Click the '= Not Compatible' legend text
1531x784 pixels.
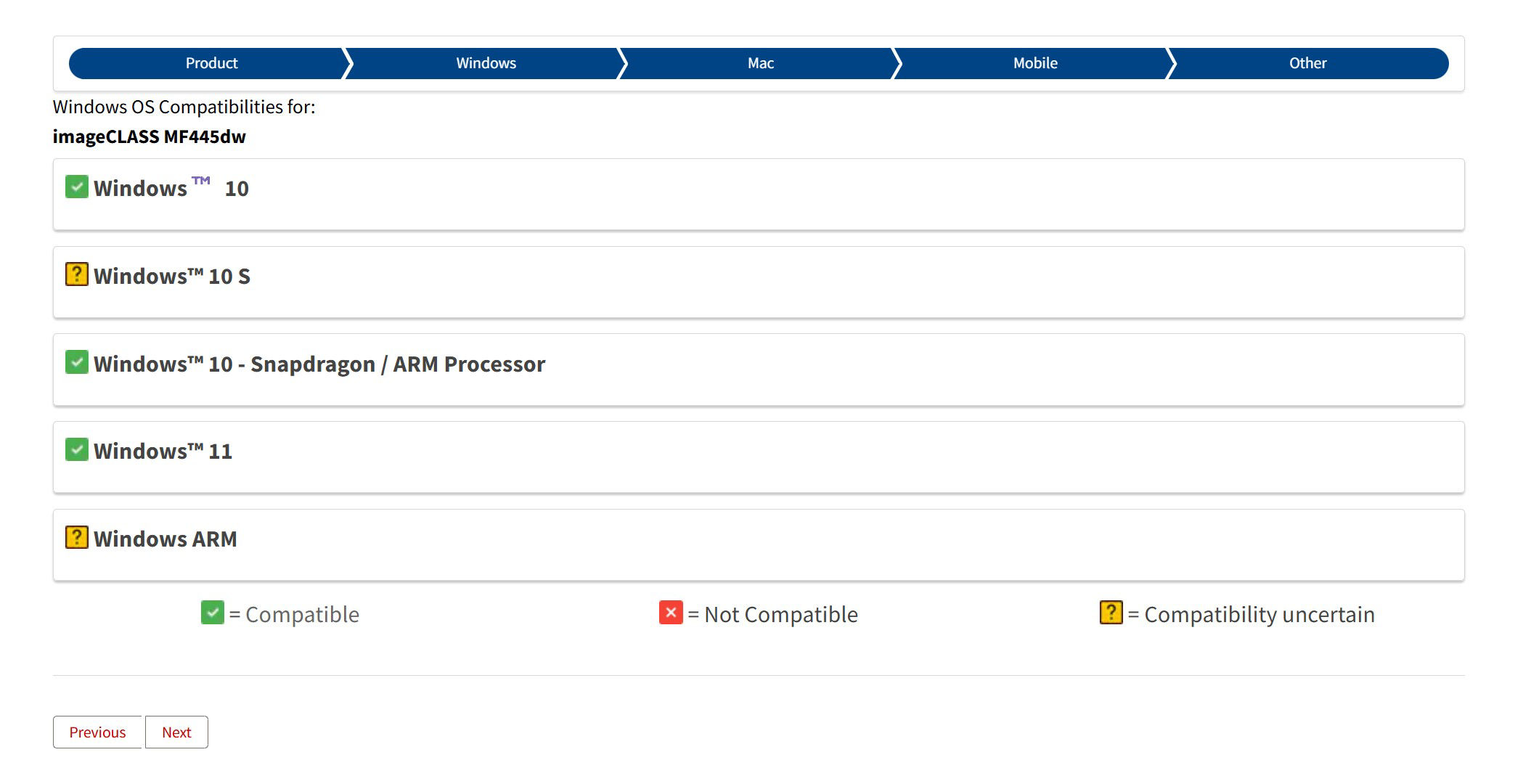pos(772,614)
